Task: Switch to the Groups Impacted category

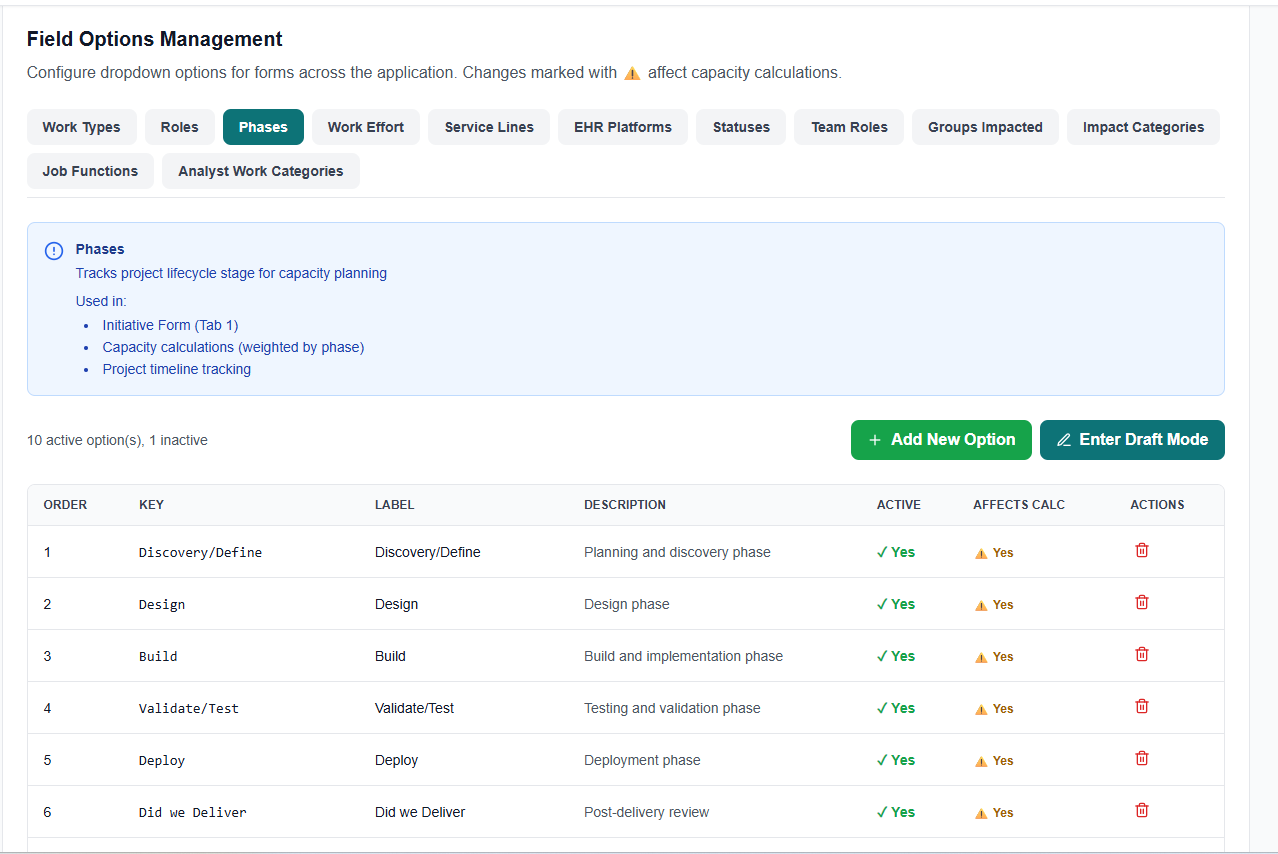Action: pyautogui.click(x=984, y=127)
